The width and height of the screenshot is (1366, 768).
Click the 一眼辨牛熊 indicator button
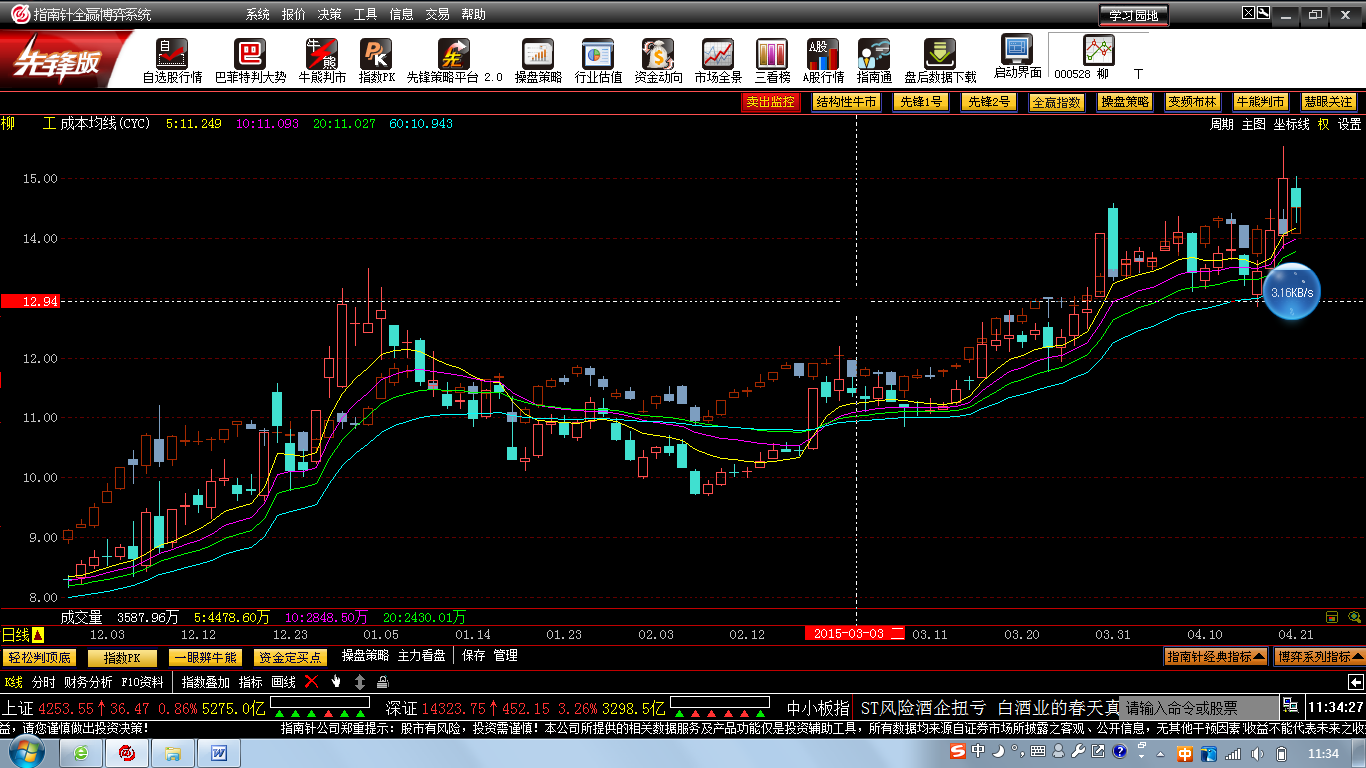click(x=204, y=657)
